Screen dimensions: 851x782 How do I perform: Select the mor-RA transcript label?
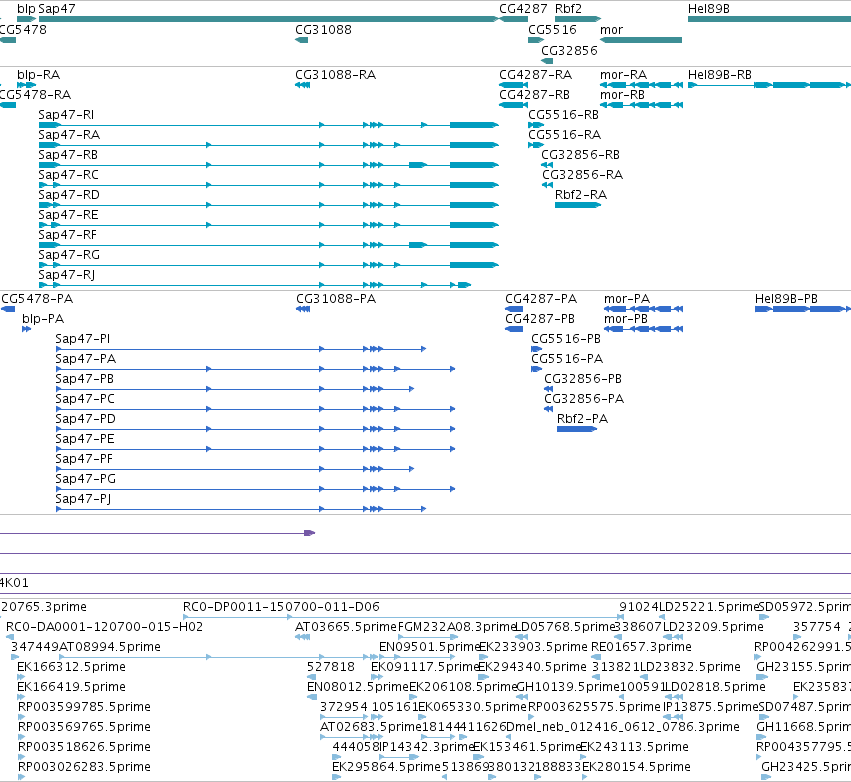coord(624,75)
